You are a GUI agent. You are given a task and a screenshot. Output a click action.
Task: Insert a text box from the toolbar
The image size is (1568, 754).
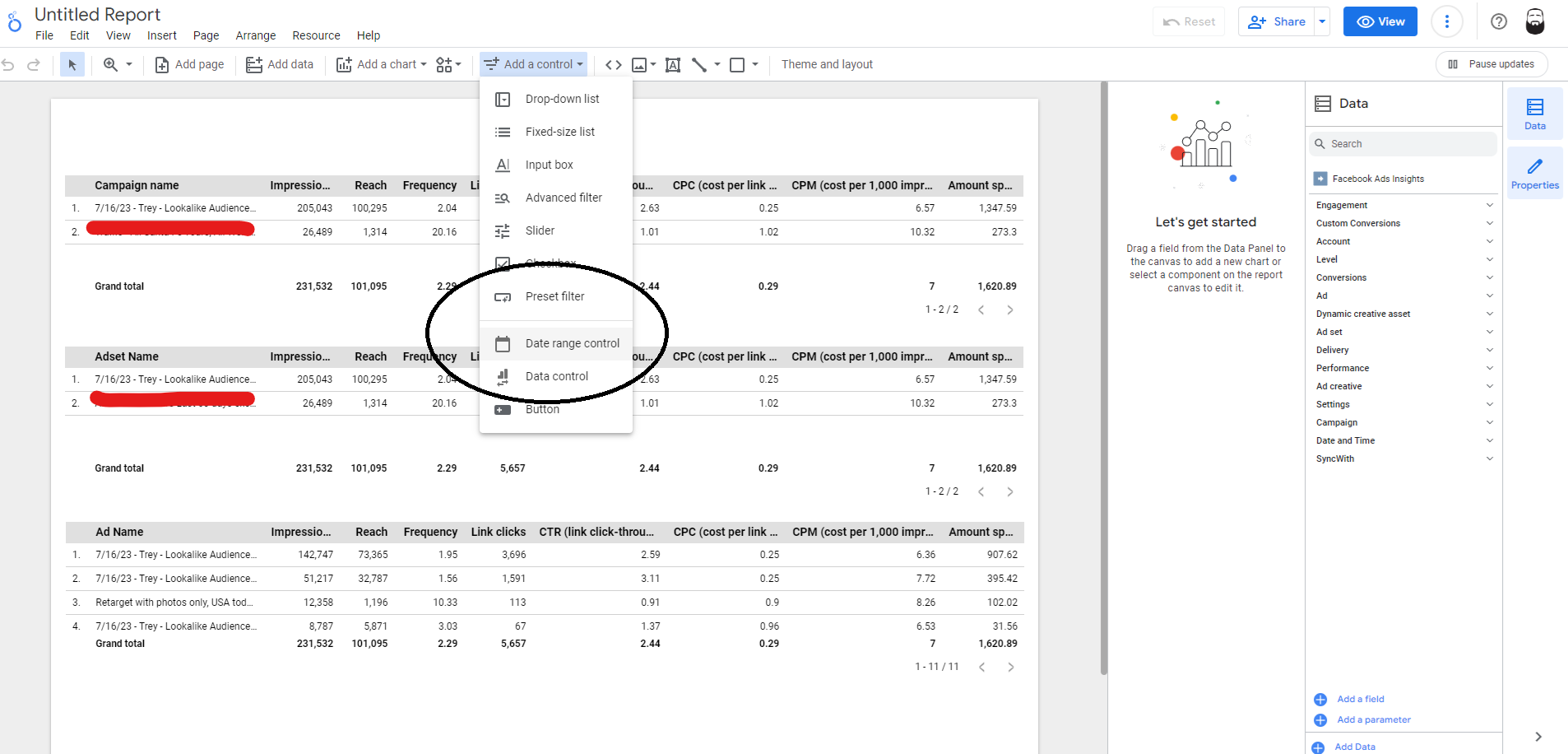pyautogui.click(x=673, y=64)
